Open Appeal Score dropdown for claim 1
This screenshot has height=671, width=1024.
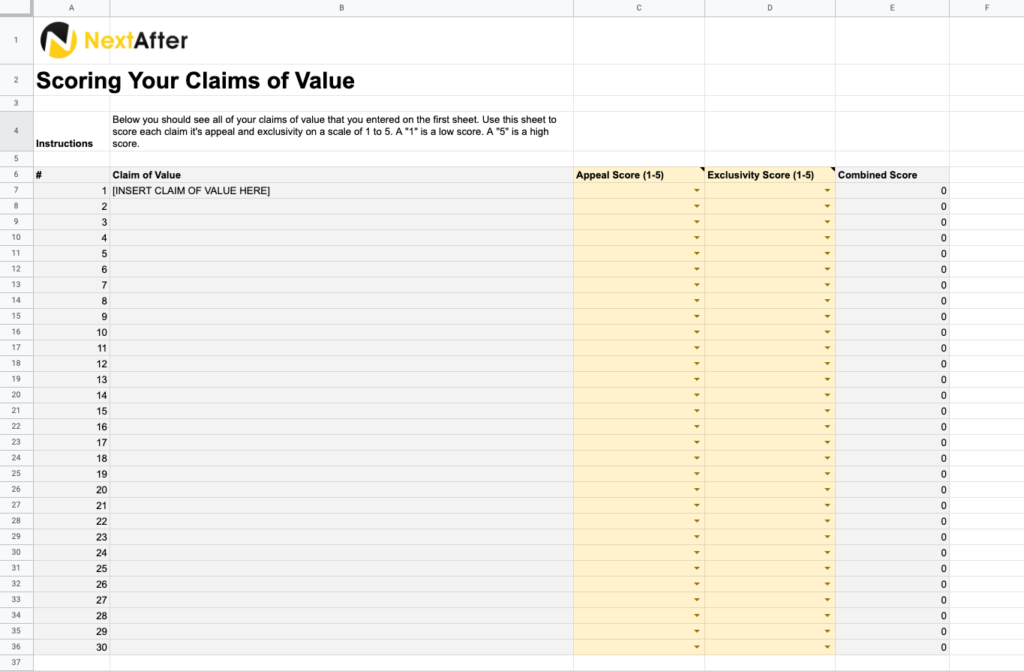point(697,191)
